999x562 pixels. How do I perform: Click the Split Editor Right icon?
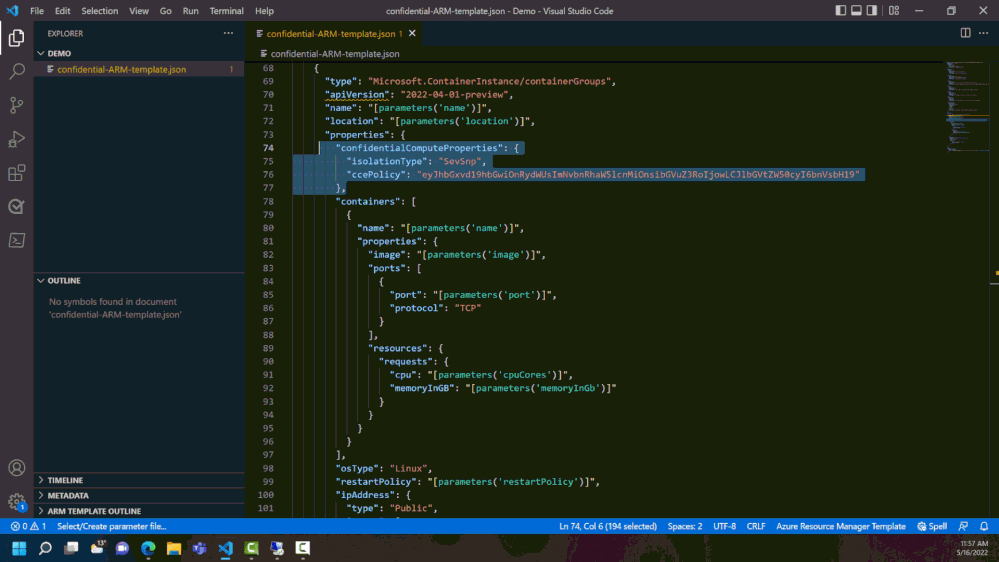click(965, 33)
